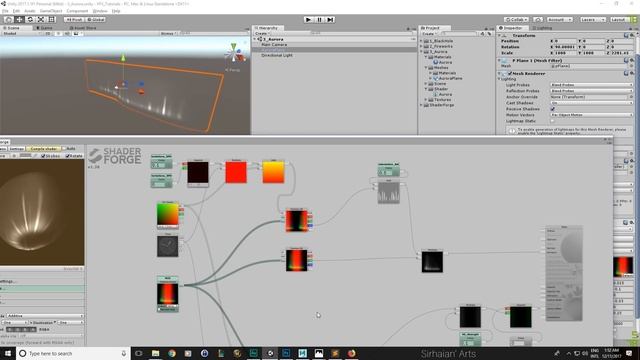The width and height of the screenshot is (640, 360).
Task: Open Mesh Renderer component settings gear
Action: click(x=631, y=73)
